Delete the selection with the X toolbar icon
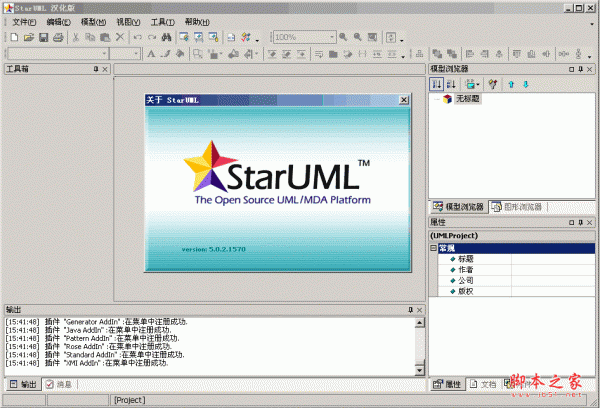Screen dimensions: 600x408 pos(120,37)
